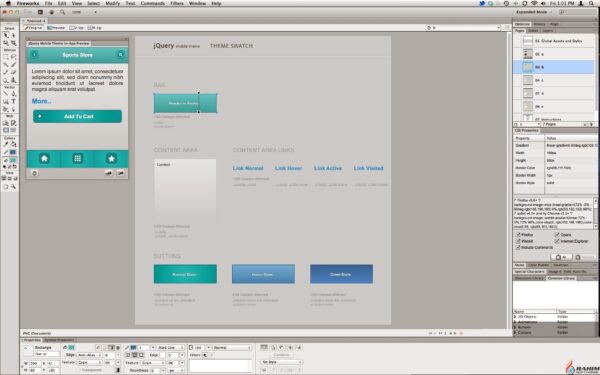
Task: Select the Slice tool
Action: pyautogui.click(x=13, y=123)
